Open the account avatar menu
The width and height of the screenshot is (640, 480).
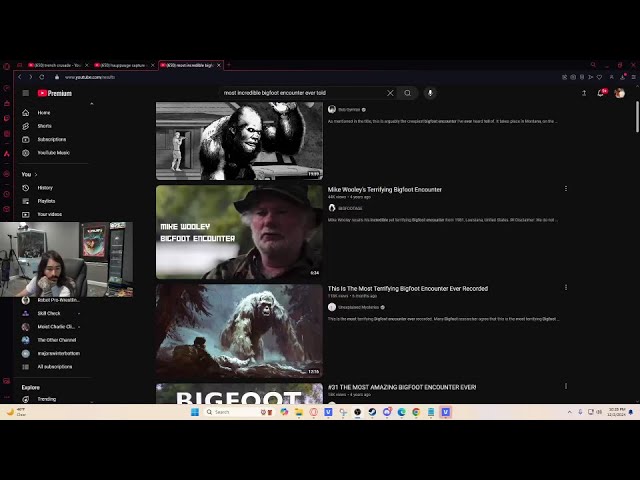coord(619,93)
